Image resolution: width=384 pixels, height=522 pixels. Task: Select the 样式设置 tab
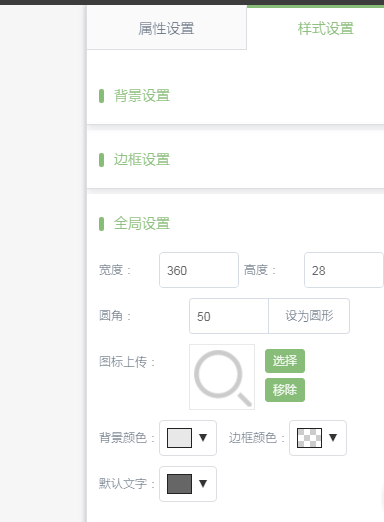click(325, 28)
